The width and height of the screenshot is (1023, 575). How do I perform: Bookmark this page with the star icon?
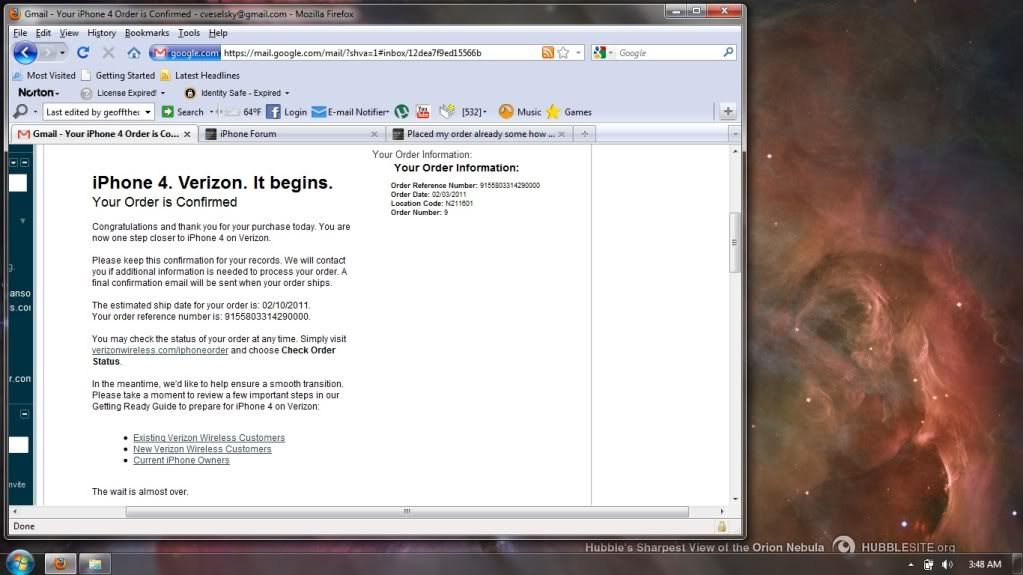[563, 53]
